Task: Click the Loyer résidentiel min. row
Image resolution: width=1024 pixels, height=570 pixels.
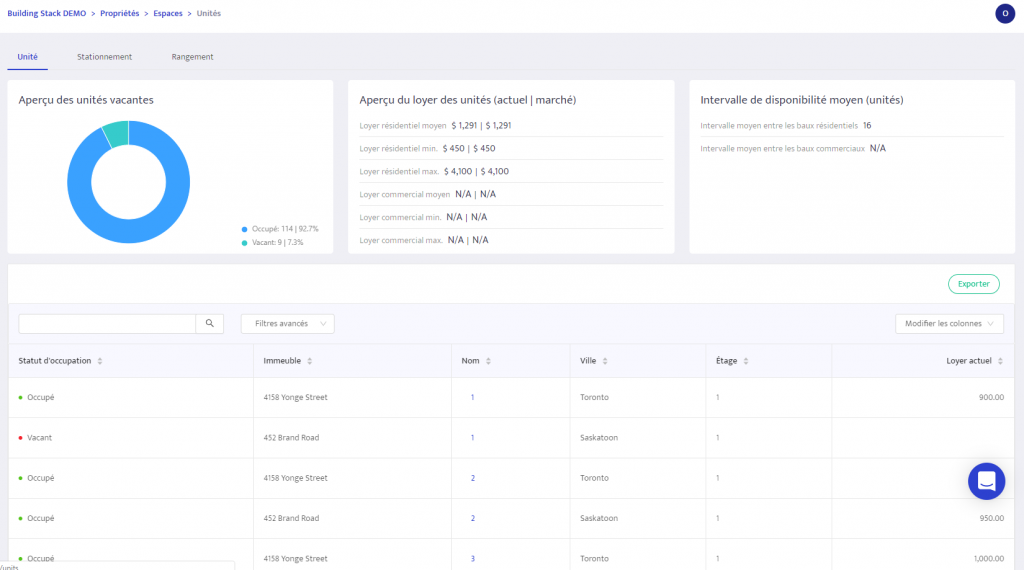Action: 511,148
